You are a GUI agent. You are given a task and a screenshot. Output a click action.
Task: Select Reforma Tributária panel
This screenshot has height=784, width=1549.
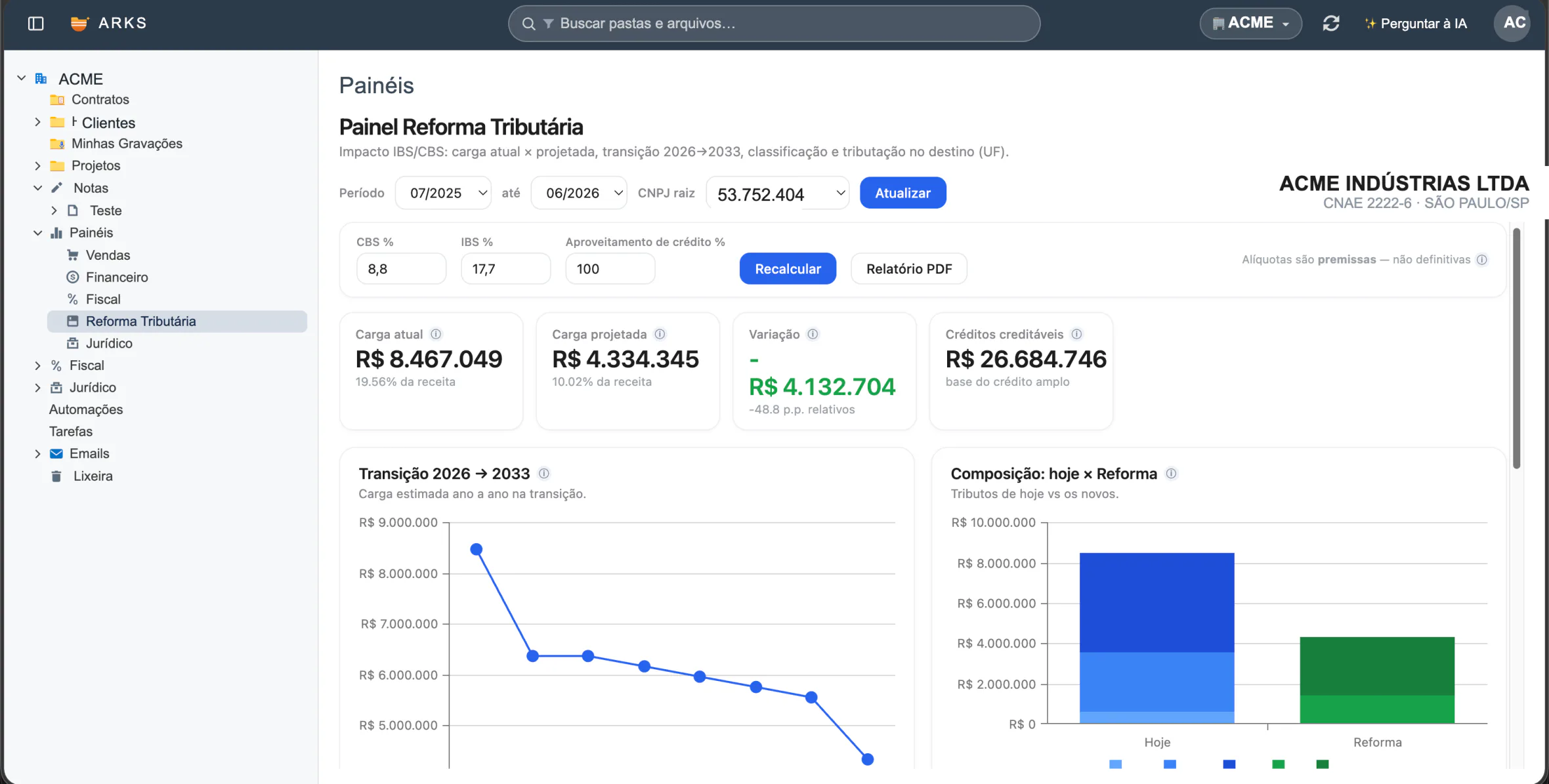177,321
